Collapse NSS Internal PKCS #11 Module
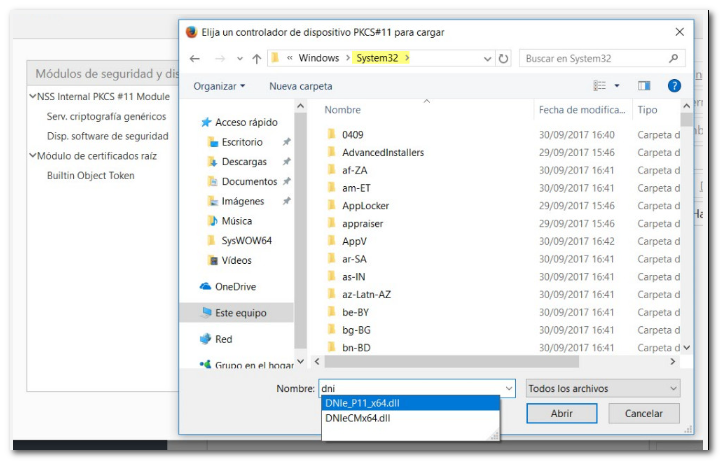 (33, 97)
